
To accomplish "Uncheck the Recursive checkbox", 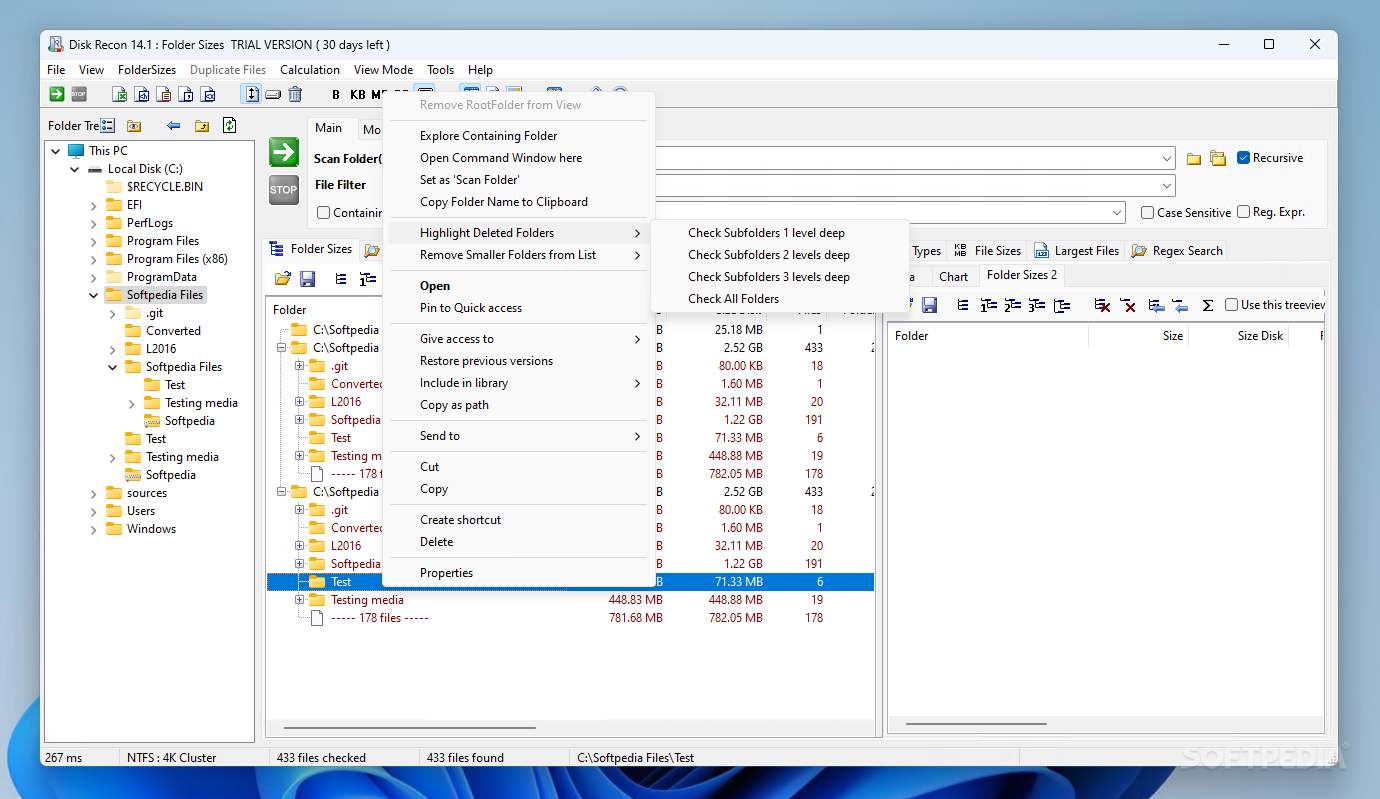I will point(1244,158).
